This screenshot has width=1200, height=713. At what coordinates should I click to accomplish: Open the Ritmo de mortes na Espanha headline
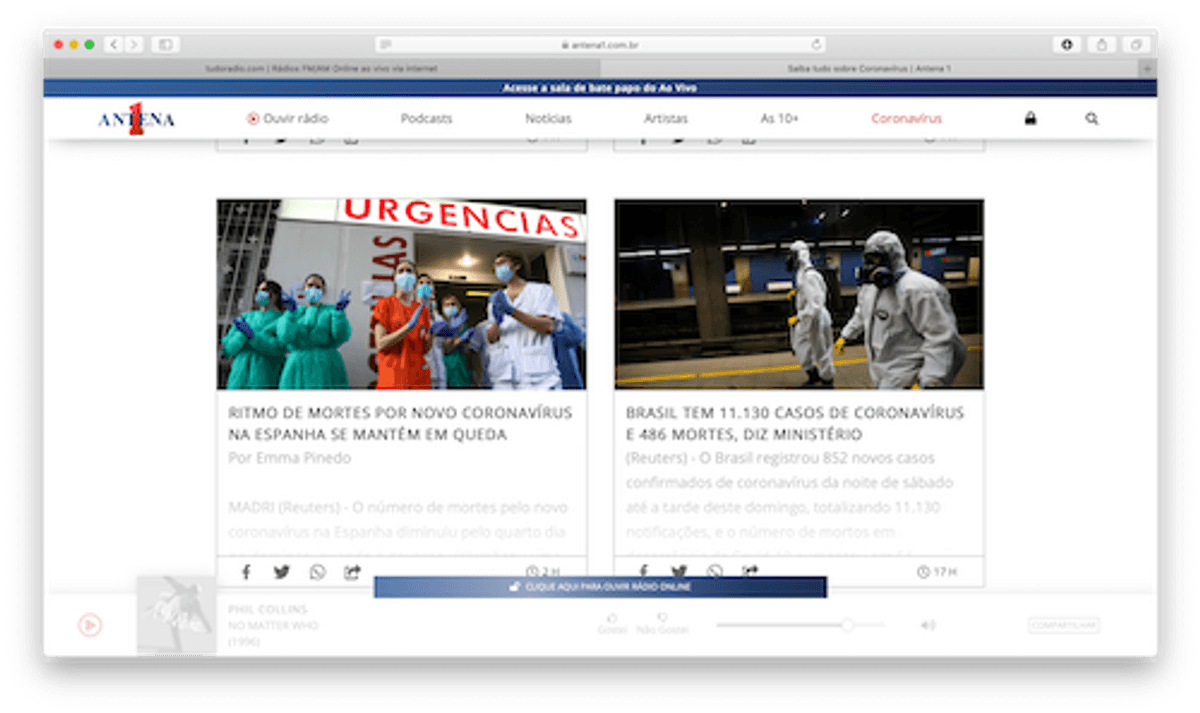pos(400,424)
